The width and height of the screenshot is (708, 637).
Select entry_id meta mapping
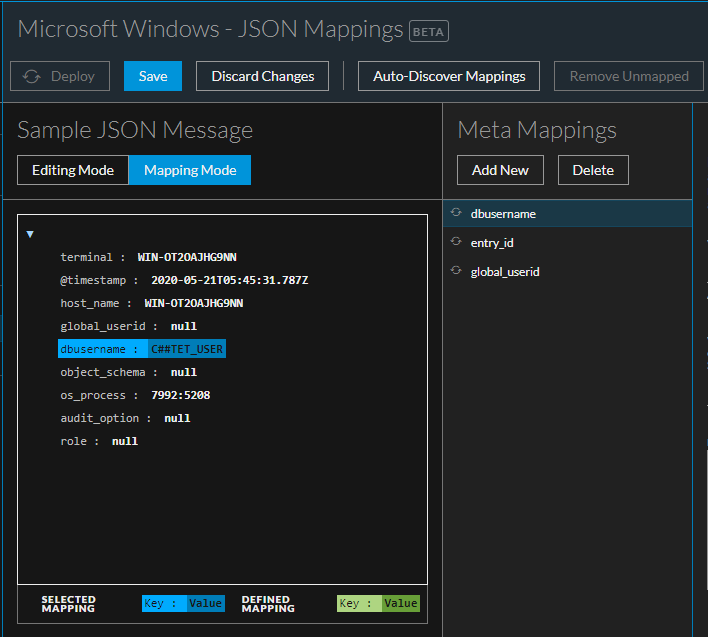(x=568, y=243)
